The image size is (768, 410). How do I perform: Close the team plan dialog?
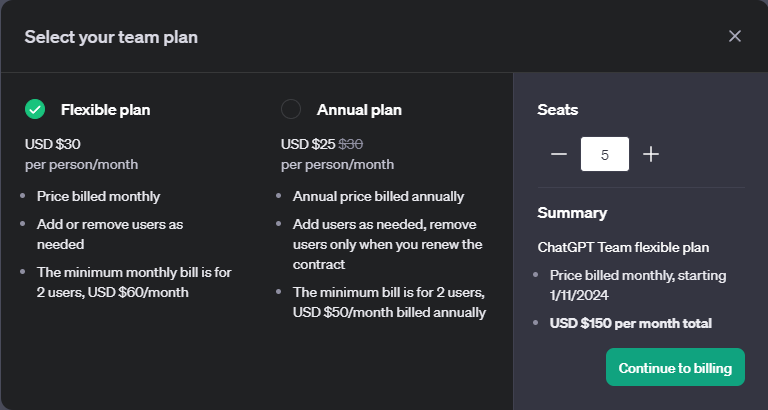tap(735, 36)
